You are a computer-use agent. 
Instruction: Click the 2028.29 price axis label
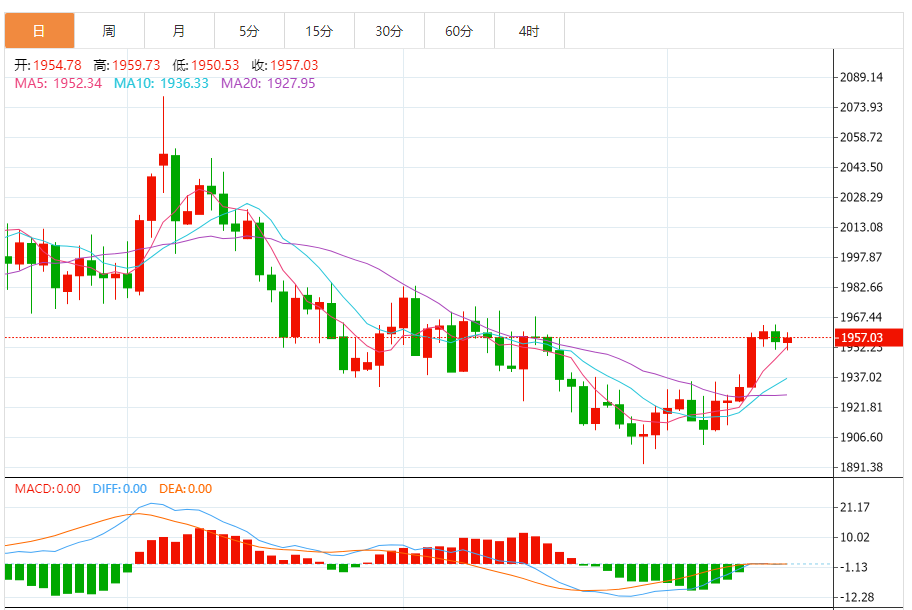click(861, 197)
